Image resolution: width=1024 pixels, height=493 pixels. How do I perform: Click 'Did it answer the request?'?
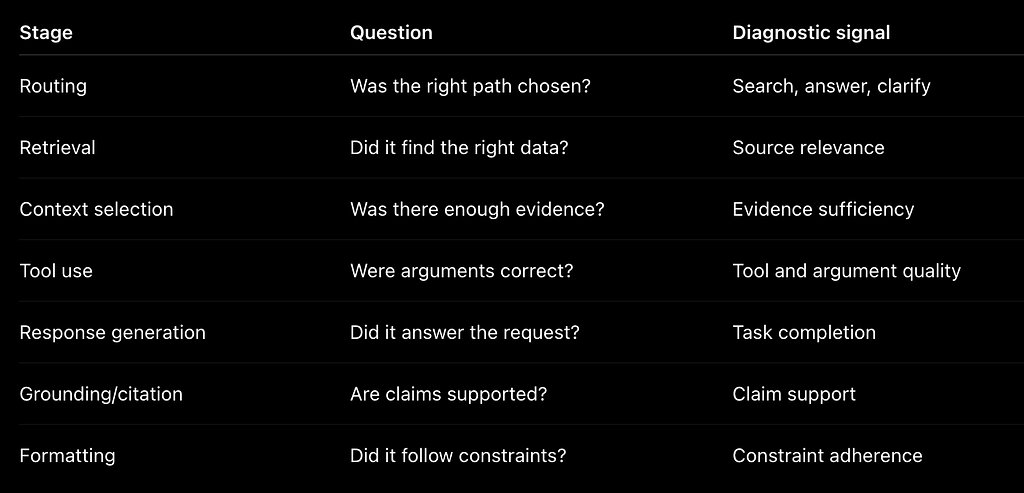465,332
